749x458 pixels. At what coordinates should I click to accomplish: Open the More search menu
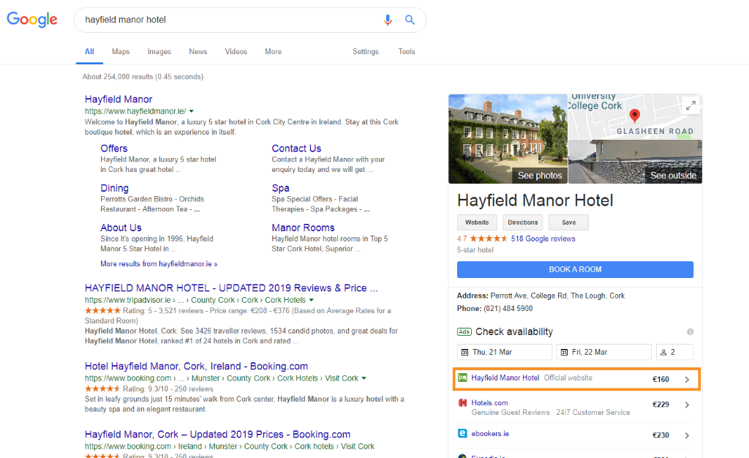coord(273,52)
